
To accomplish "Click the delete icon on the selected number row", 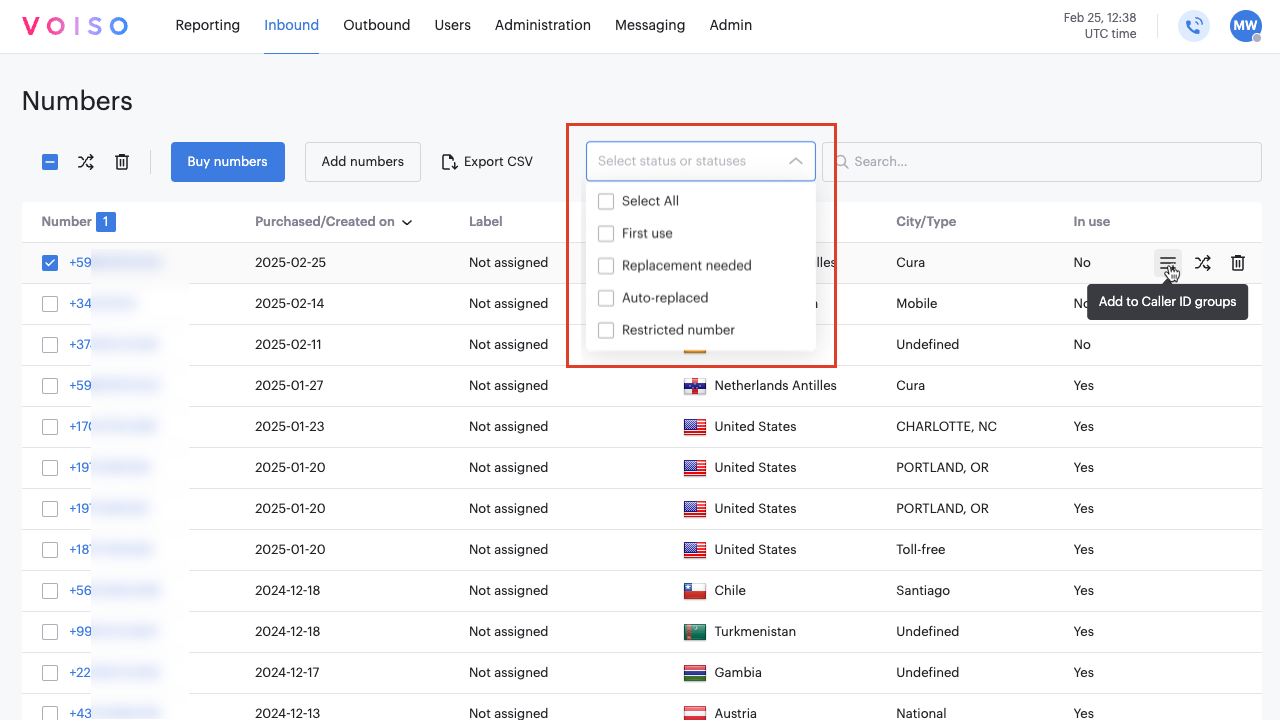I will (x=1237, y=262).
